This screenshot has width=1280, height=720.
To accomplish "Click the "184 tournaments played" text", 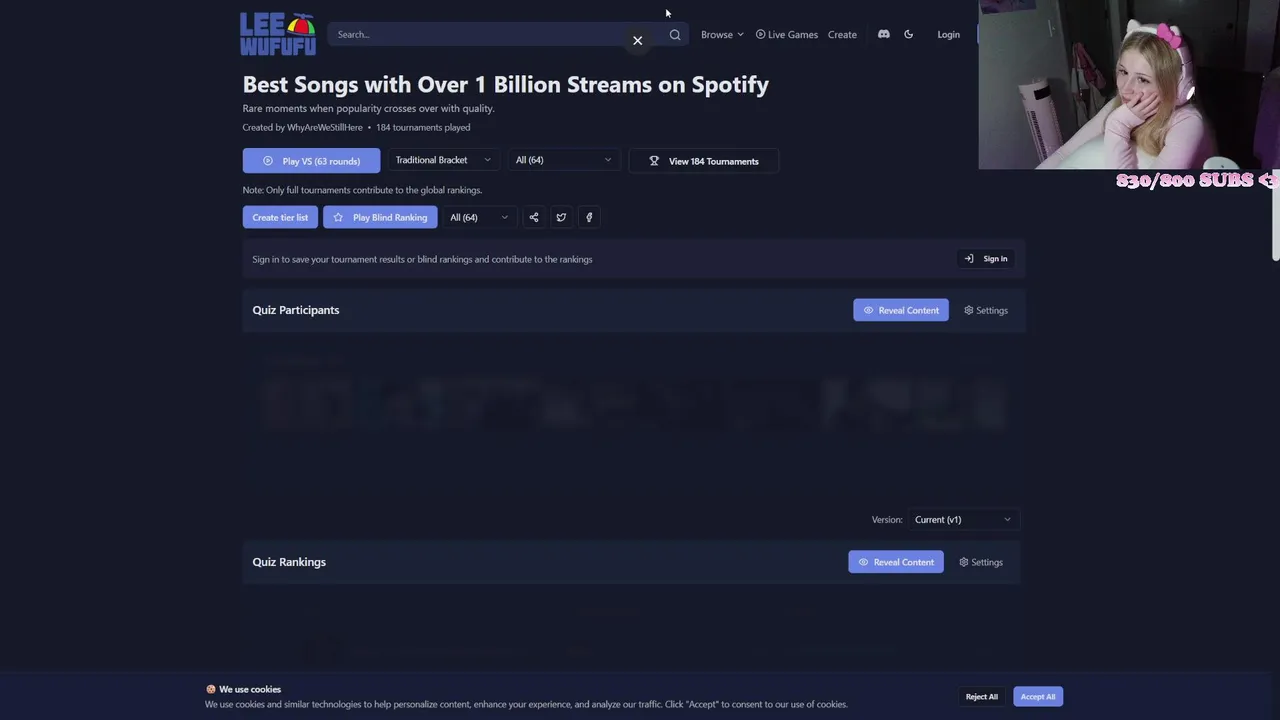I will point(423,127).
